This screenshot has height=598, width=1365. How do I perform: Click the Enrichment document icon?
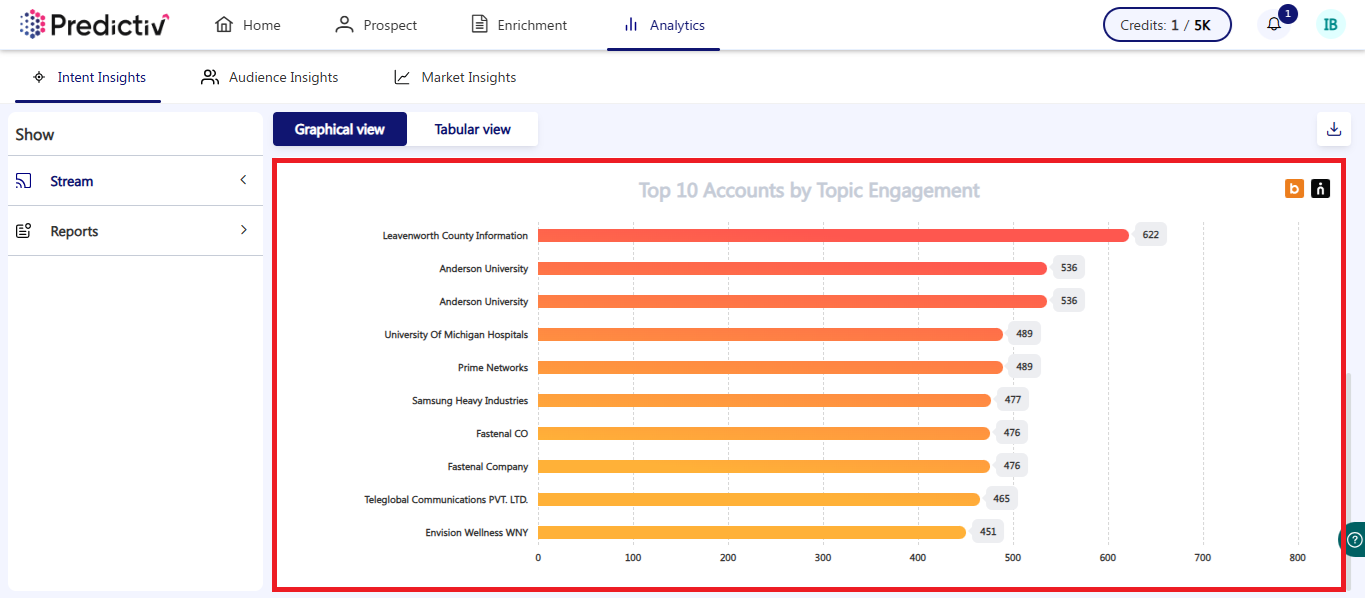(480, 25)
